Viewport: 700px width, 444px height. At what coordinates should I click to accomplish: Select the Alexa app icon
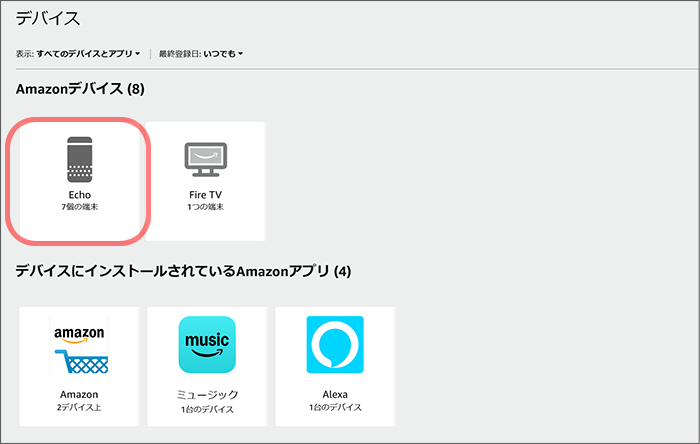tap(335, 344)
